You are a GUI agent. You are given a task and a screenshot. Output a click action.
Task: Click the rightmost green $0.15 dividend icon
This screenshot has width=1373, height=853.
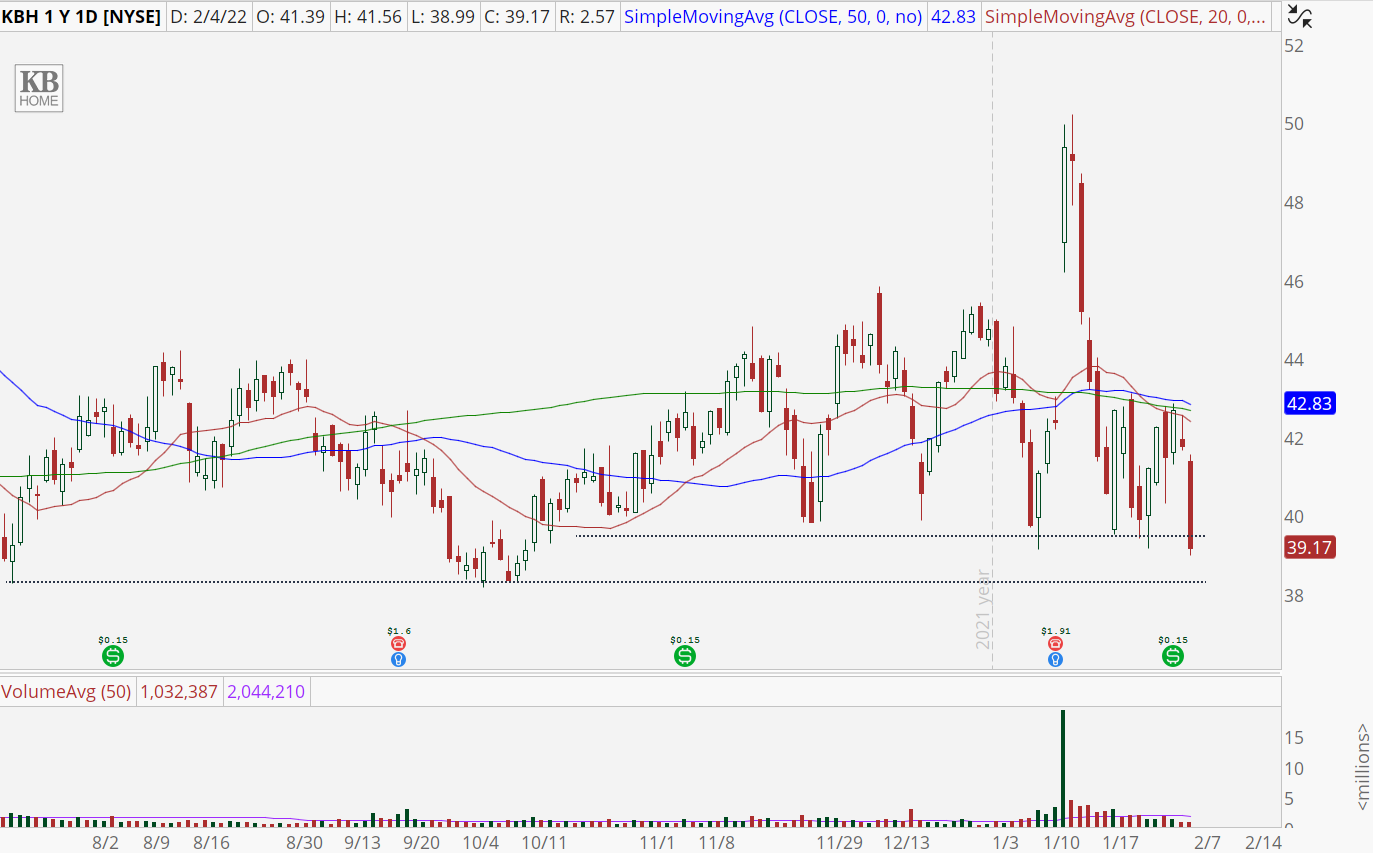coord(1172,656)
